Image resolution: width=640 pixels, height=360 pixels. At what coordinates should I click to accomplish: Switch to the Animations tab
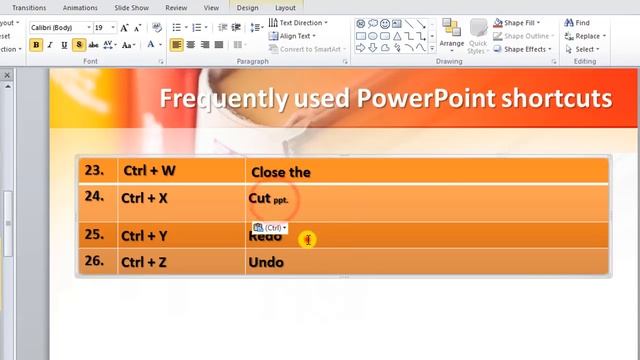[80, 8]
